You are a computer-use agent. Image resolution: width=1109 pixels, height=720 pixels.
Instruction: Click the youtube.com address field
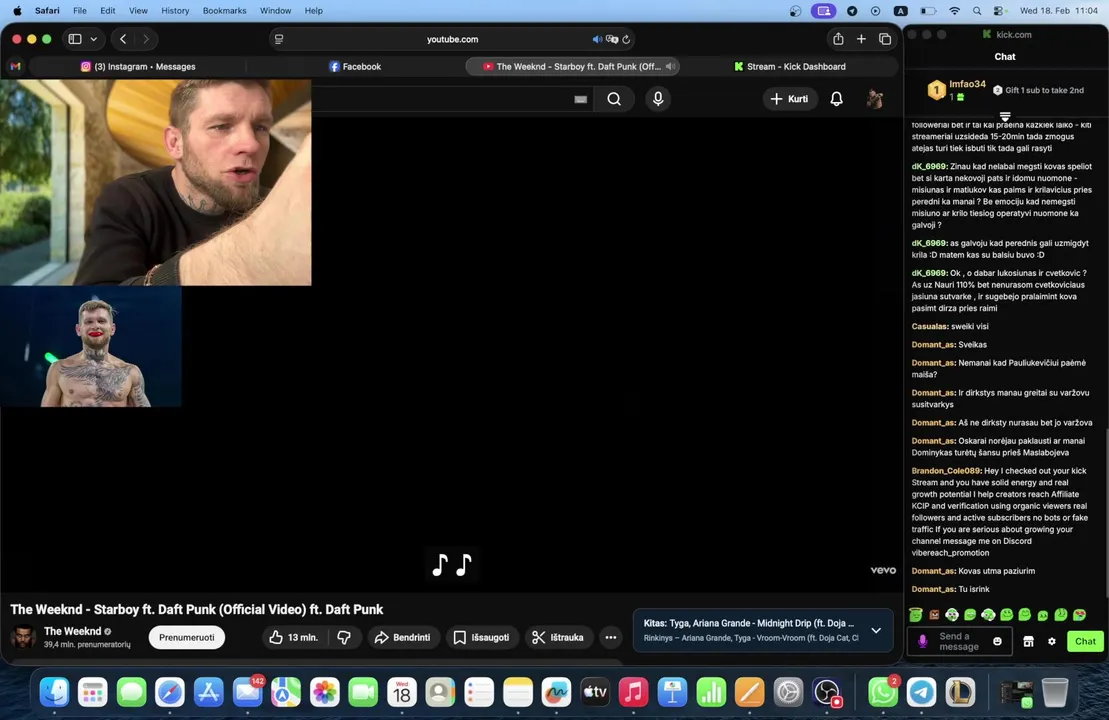452,39
